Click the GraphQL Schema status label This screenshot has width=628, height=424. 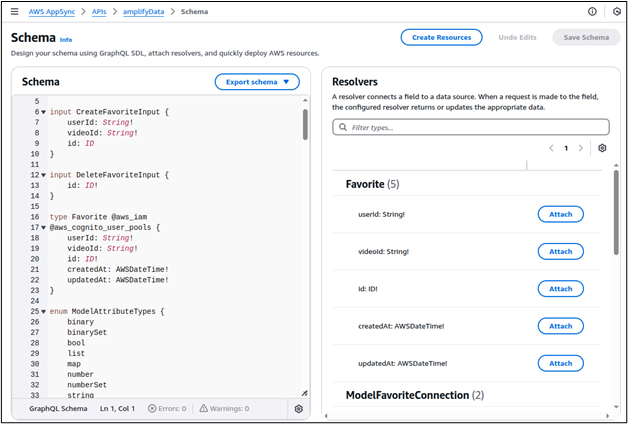[x=58, y=409]
